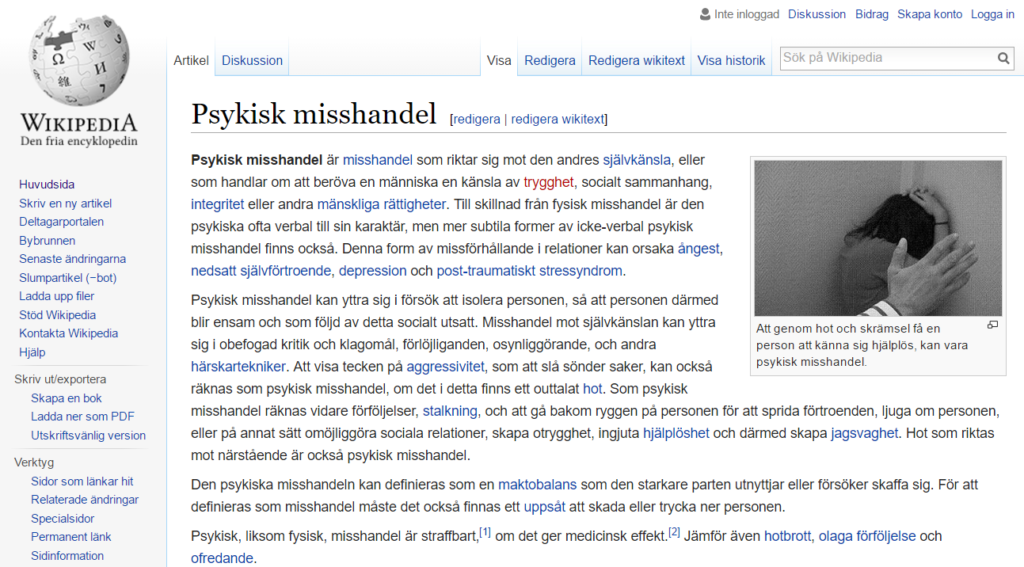
Task: Click the red trygghet link
Action: click(x=549, y=182)
